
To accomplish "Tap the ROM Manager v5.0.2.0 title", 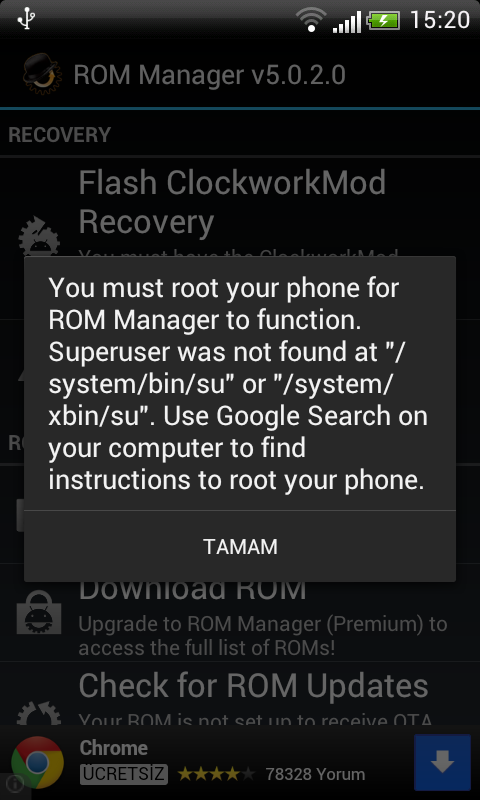I will click(x=210, y=75).
